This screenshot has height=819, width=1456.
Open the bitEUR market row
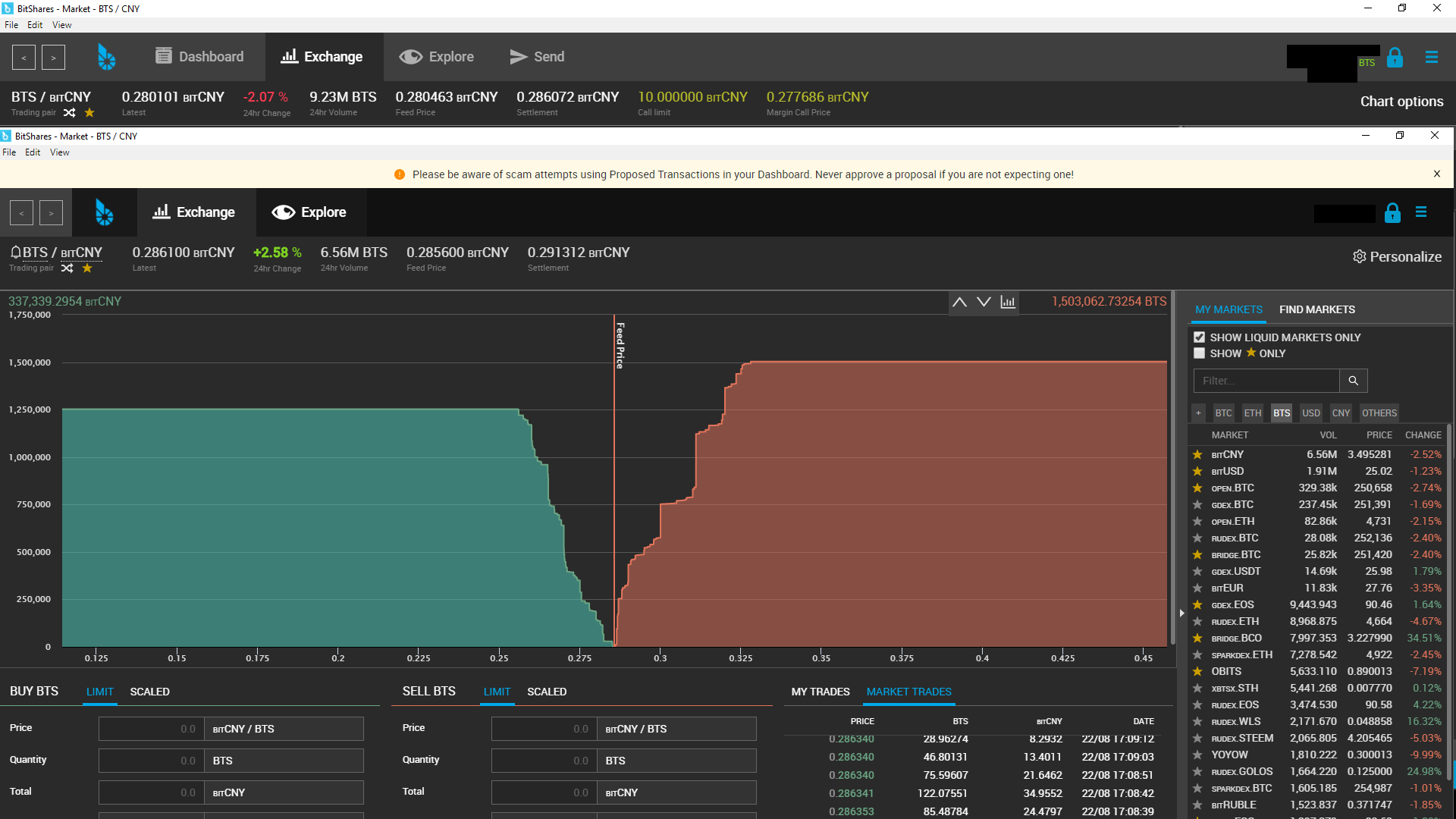(1317, 588)
